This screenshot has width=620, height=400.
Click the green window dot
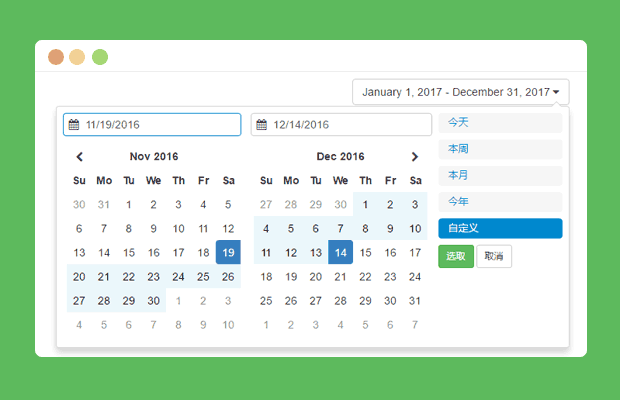100,57
